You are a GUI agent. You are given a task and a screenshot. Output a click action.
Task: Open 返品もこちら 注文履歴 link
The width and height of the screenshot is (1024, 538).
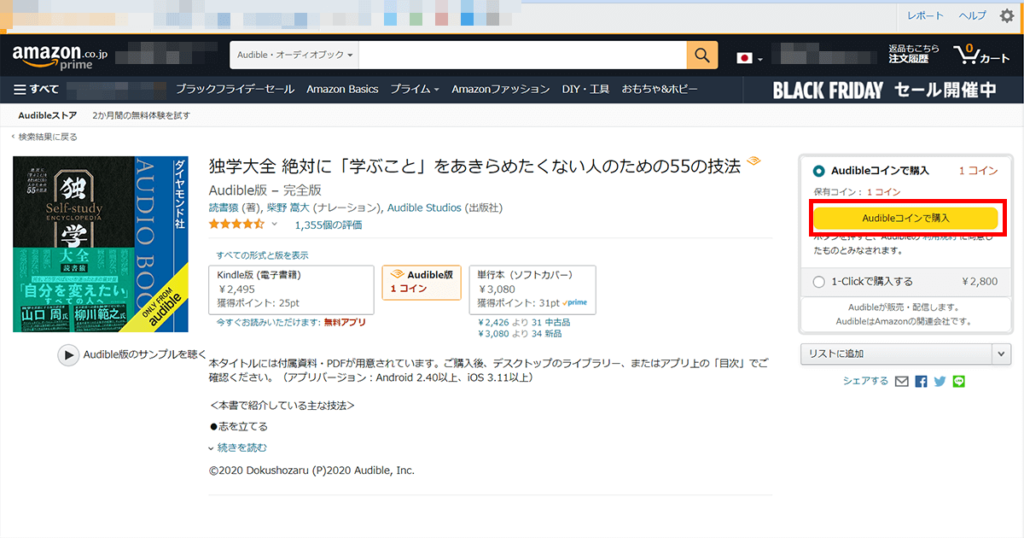pos(913,54)
